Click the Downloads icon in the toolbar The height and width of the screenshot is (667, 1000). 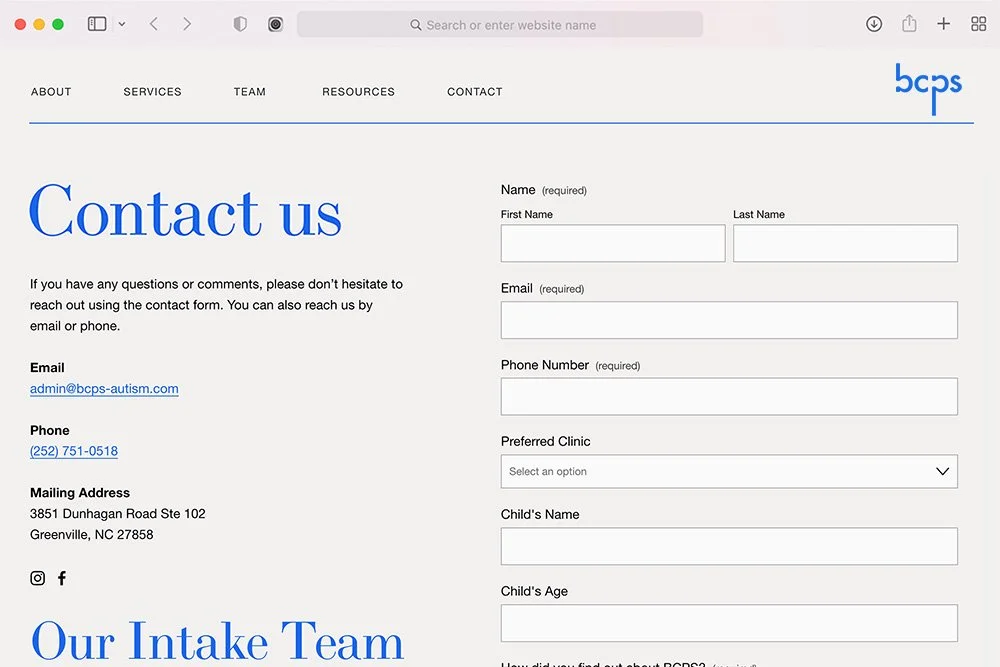(874, 23)
